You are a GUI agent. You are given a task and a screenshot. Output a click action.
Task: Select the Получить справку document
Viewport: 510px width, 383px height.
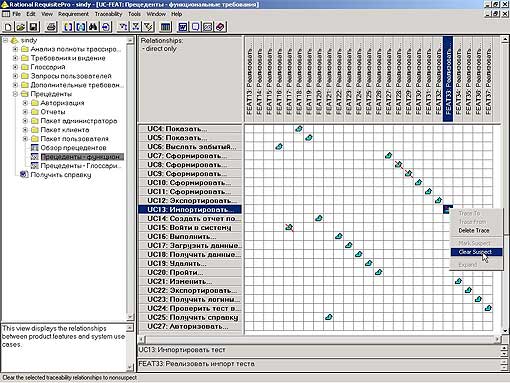(61, 175)
